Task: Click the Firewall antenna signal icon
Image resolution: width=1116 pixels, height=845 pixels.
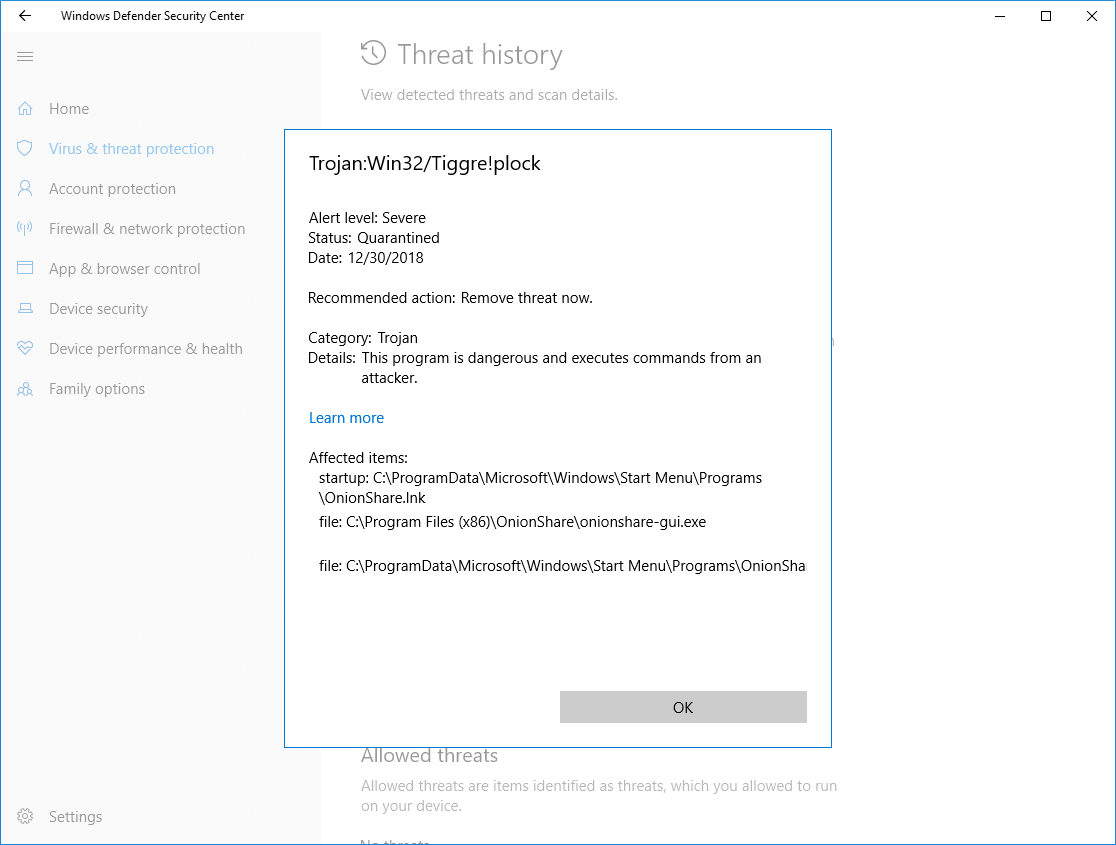Action: (x=25, y=229)
